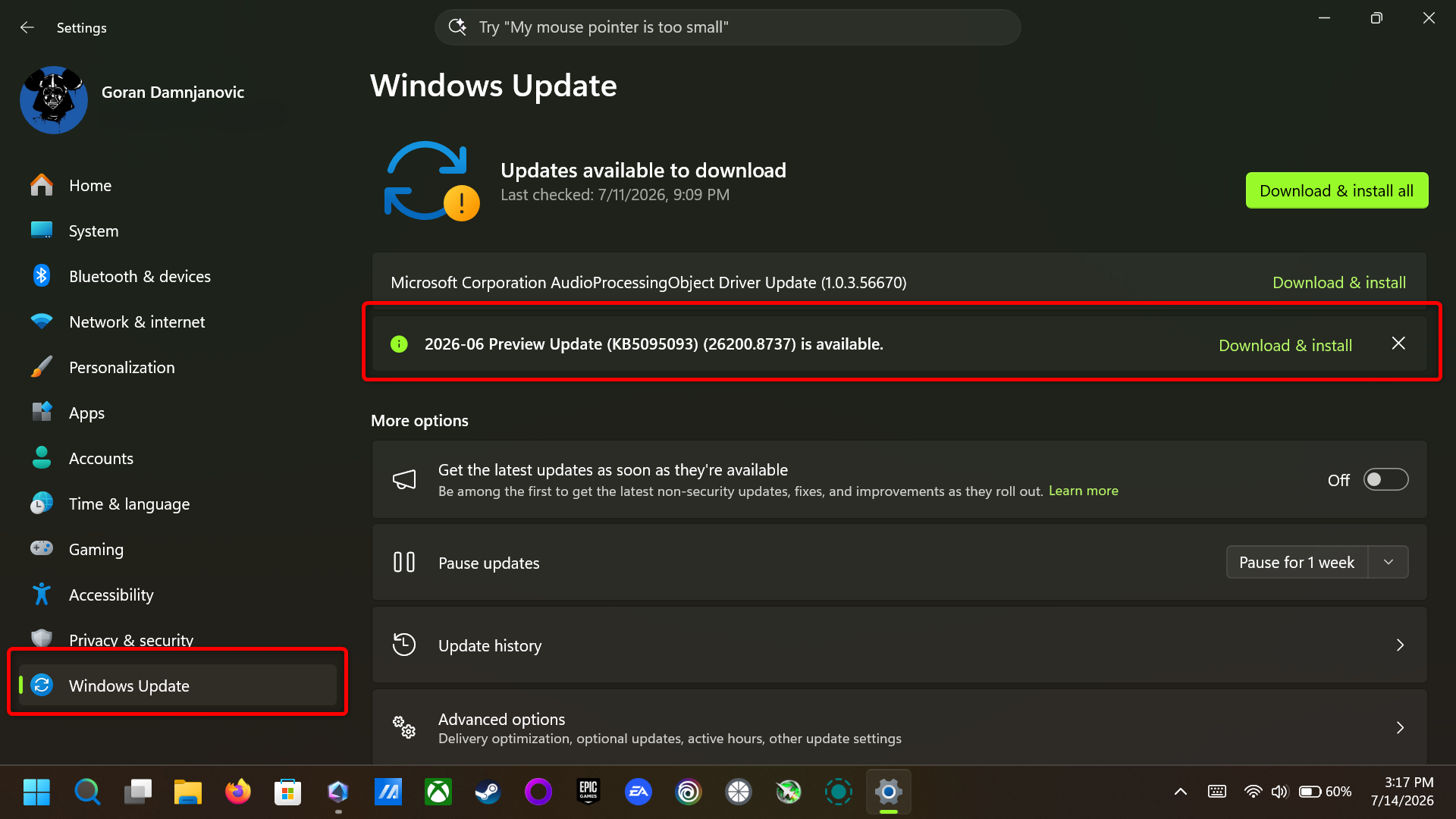The image size is (1456, 819).
Task: Launch Firefox from the taskbar
Action: [237, 792]
